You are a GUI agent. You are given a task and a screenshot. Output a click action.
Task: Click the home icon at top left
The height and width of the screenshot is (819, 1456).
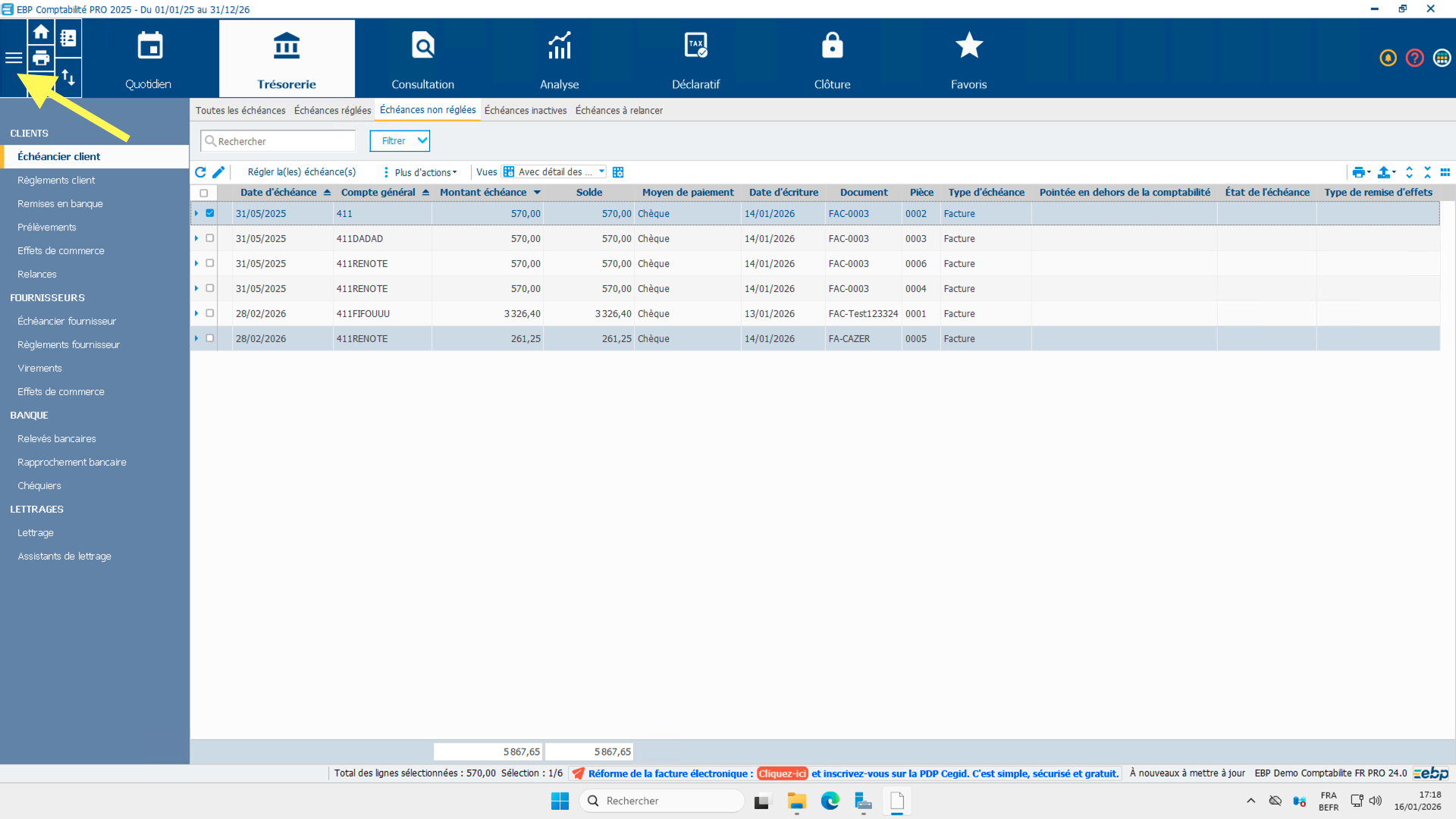tap(41, 32)
